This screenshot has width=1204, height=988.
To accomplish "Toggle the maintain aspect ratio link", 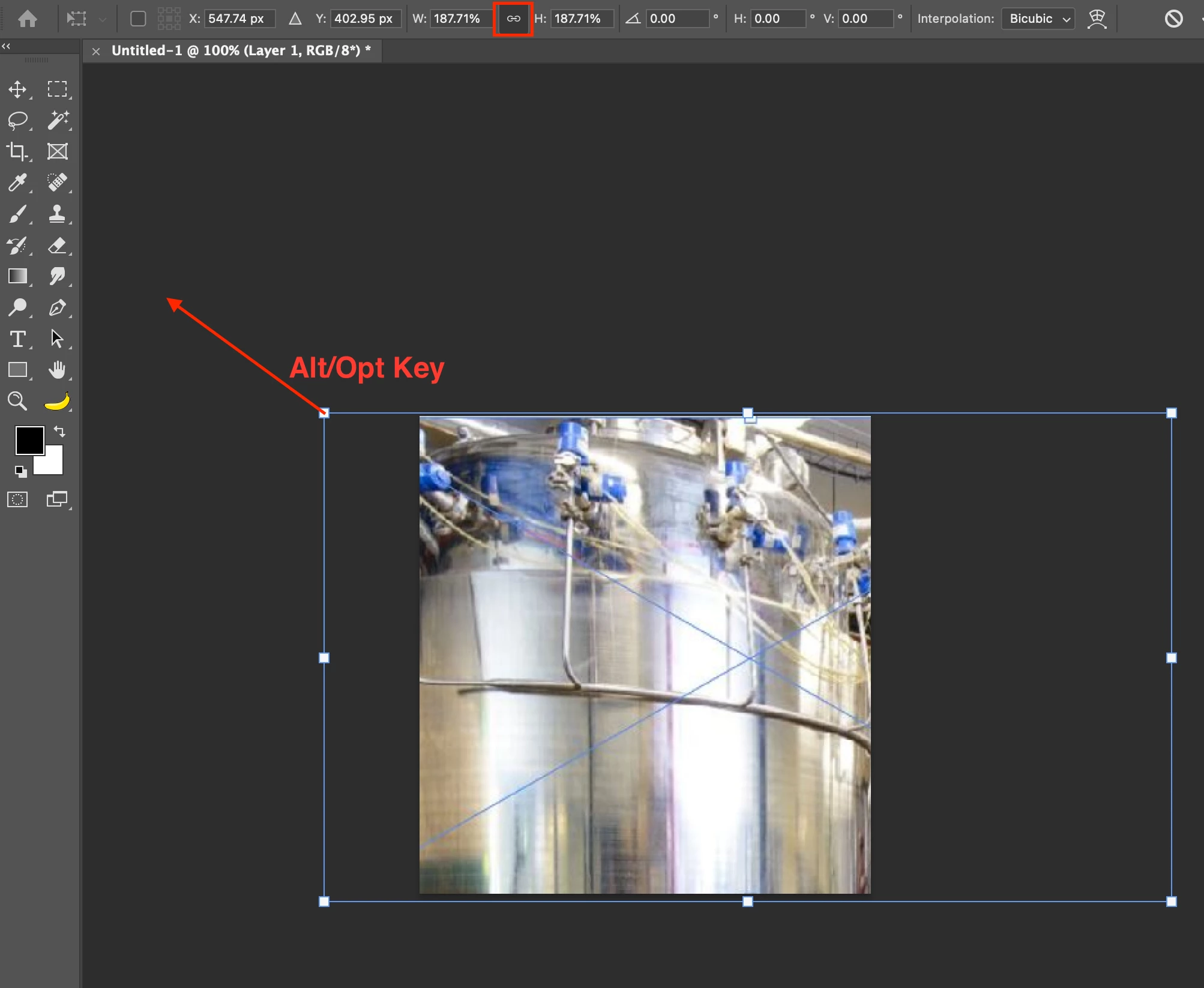I will pos(513,19).
